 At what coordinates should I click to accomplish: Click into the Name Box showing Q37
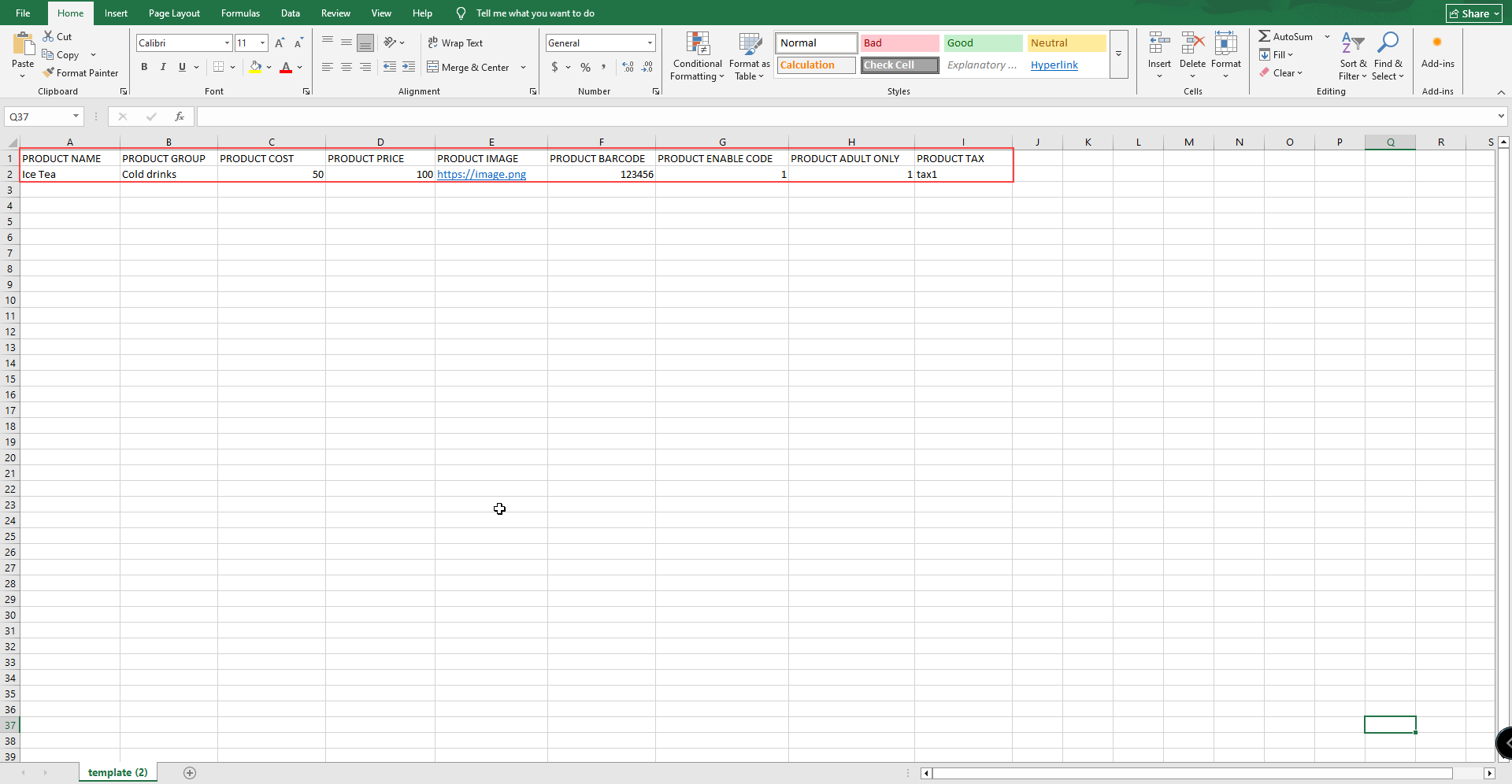pyautogui.click(x=38, y=116)
